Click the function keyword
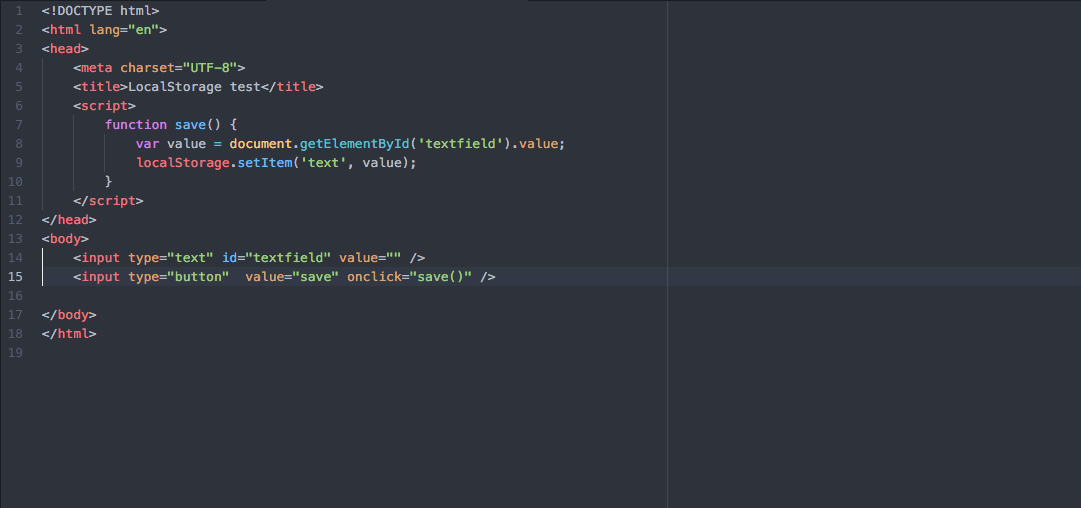 136,125
